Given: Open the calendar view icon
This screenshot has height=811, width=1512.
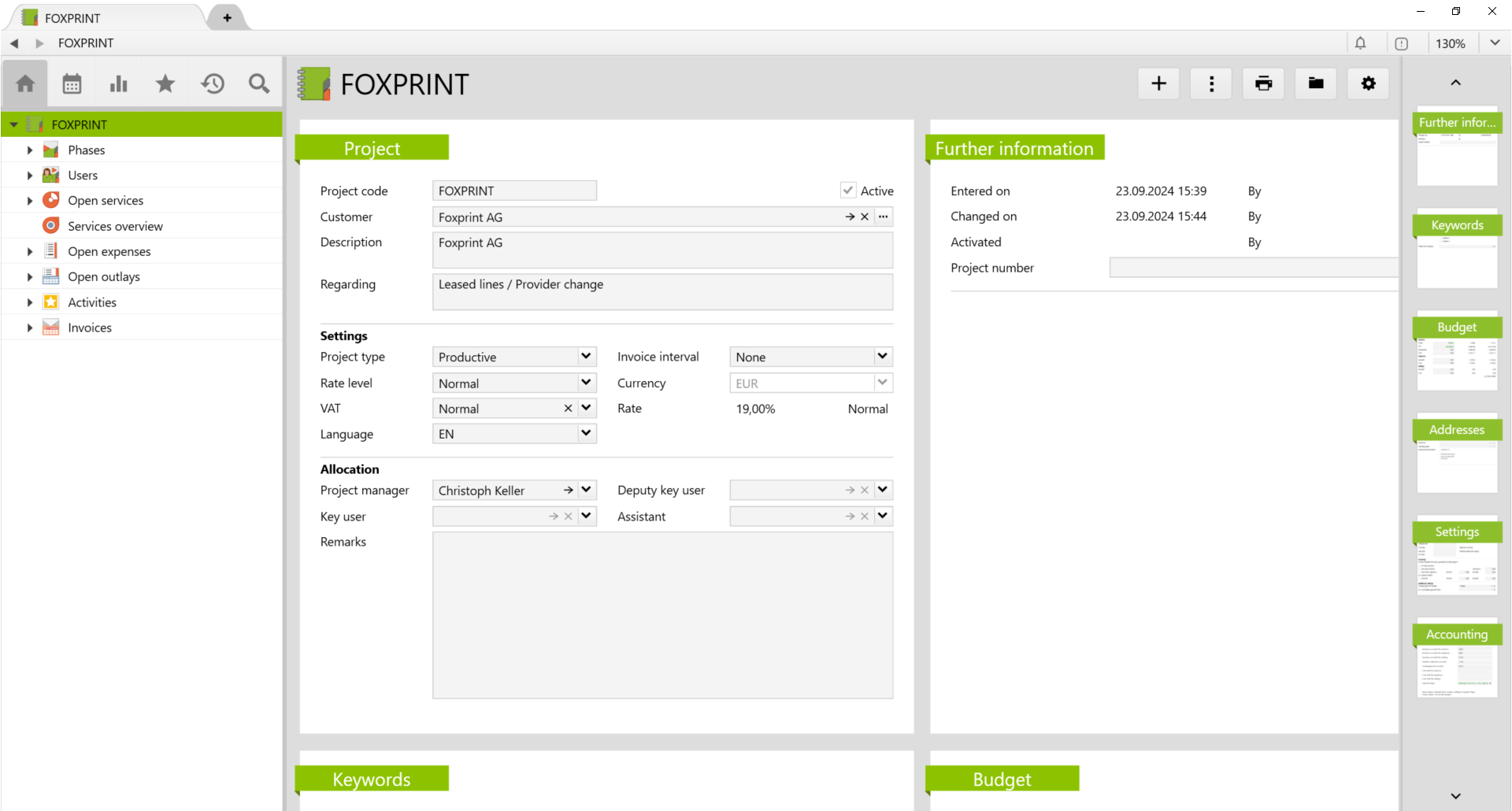Looking at the screenshot, I should [x=72, y=83].
